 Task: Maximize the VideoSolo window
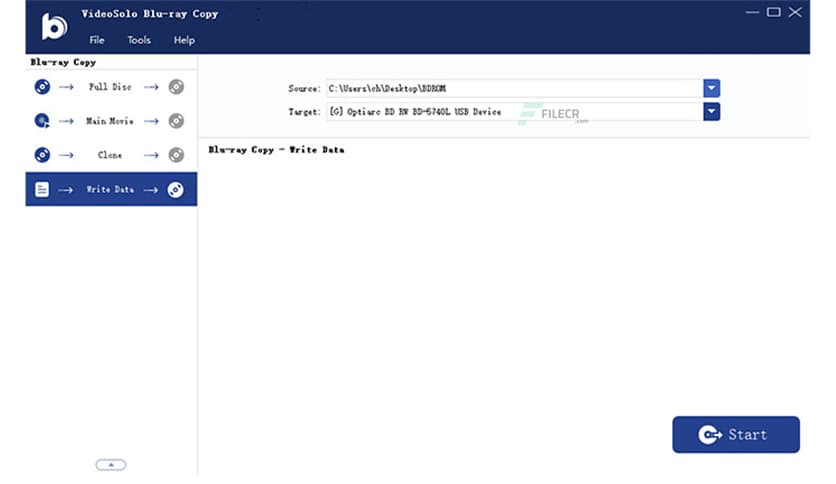tap(774, 12)
